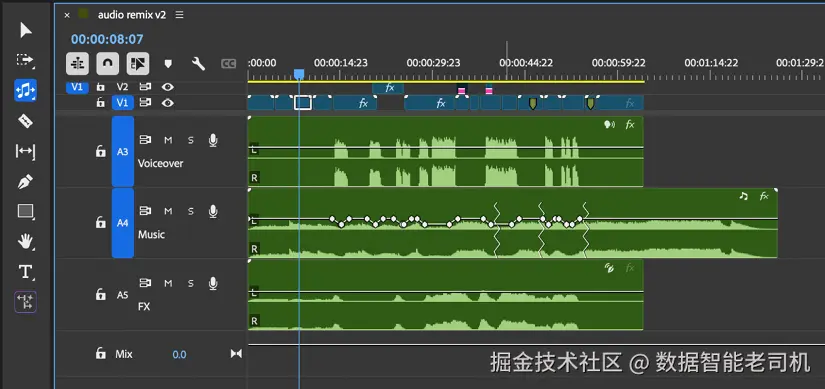Open timeline display settings wrench
Image resolution: width=825 pixels, height=389 pixels.
(x=198, y=64)
